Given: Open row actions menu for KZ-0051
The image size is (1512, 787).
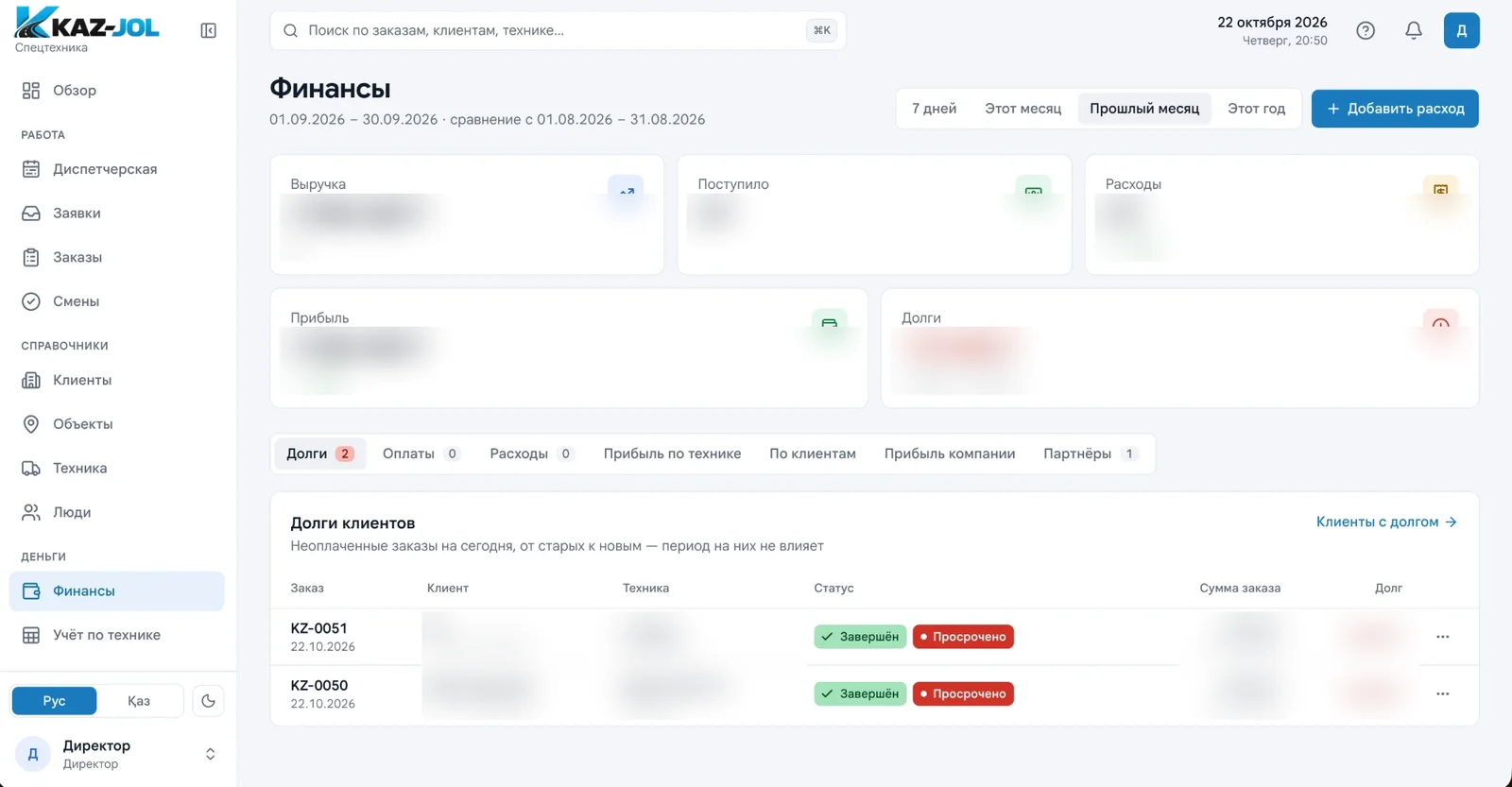Looking at the screenshot, I should [1442, 637].
